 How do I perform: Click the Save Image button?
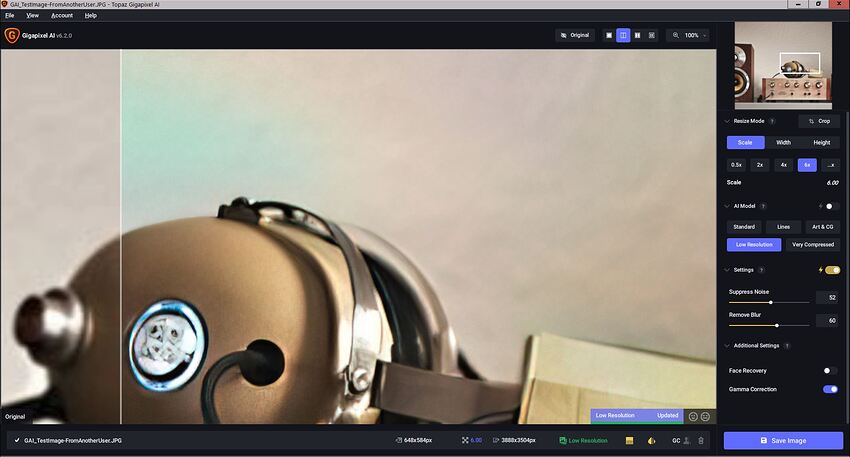click(x=783, y=440)
